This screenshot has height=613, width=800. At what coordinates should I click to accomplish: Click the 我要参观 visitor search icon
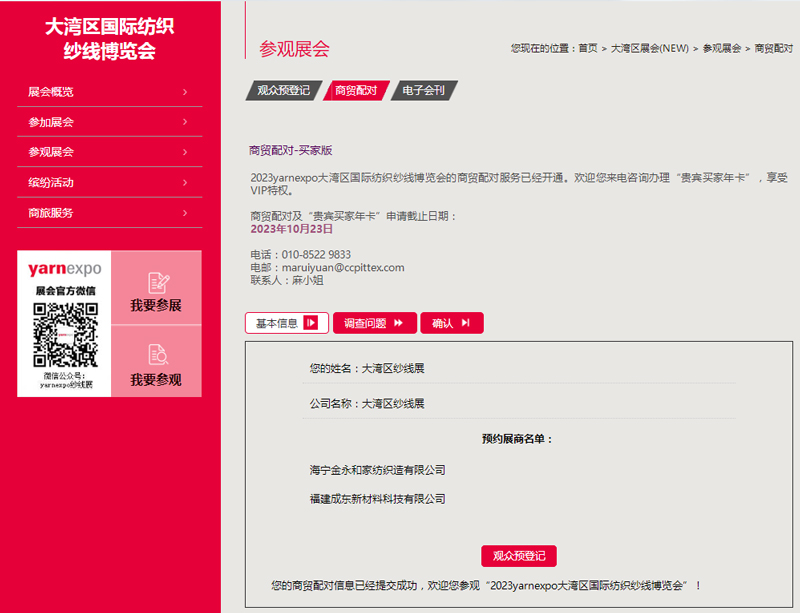[156, 354]
